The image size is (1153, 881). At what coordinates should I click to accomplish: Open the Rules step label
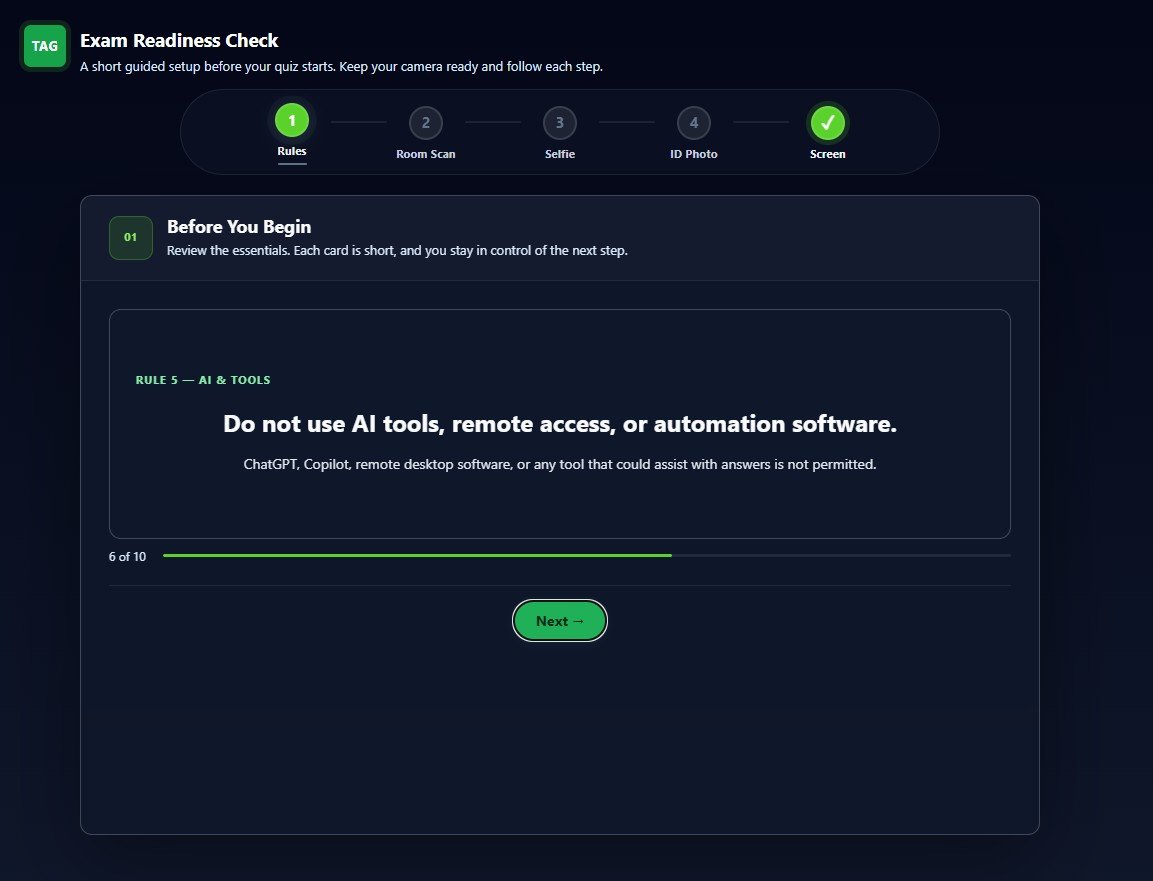coord(292,151)
